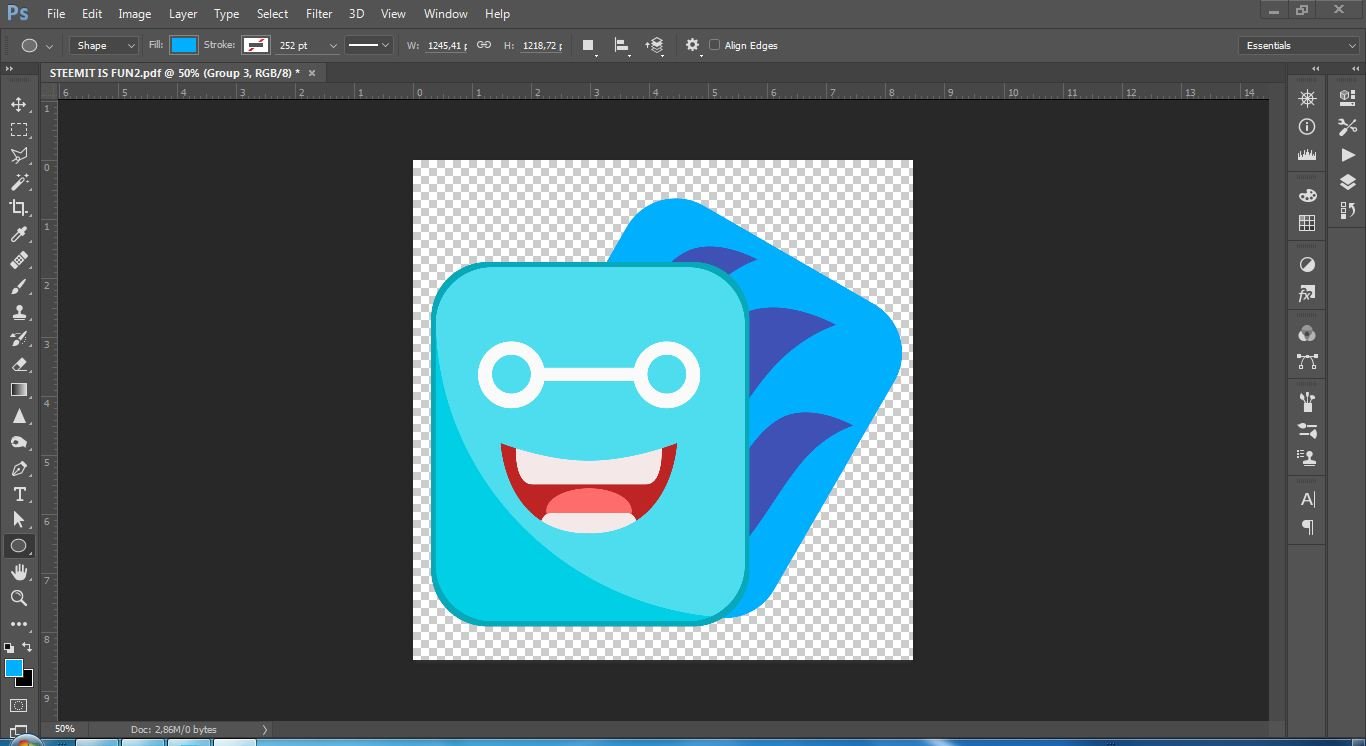Select the Eyedropper tool

coord(19,234)
